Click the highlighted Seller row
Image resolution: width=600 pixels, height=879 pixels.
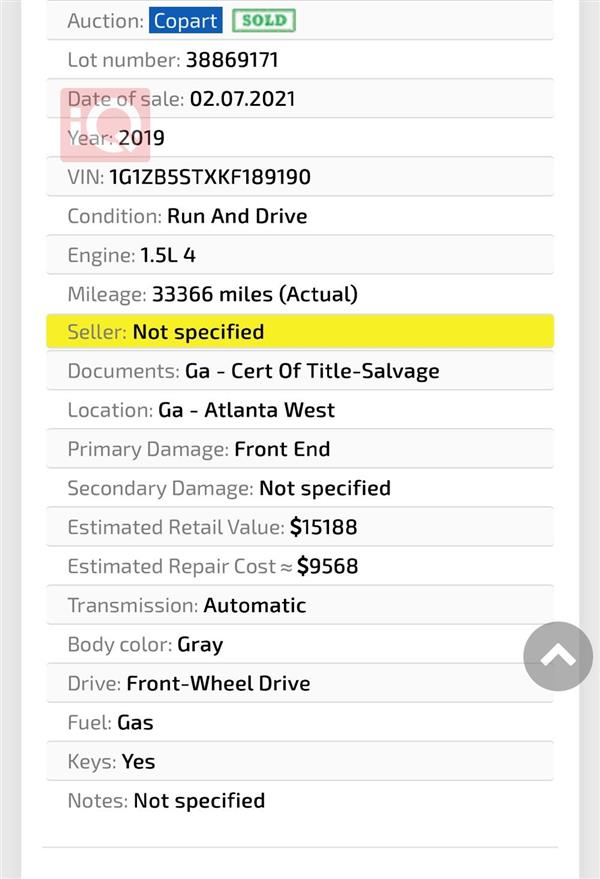point(300,332)
